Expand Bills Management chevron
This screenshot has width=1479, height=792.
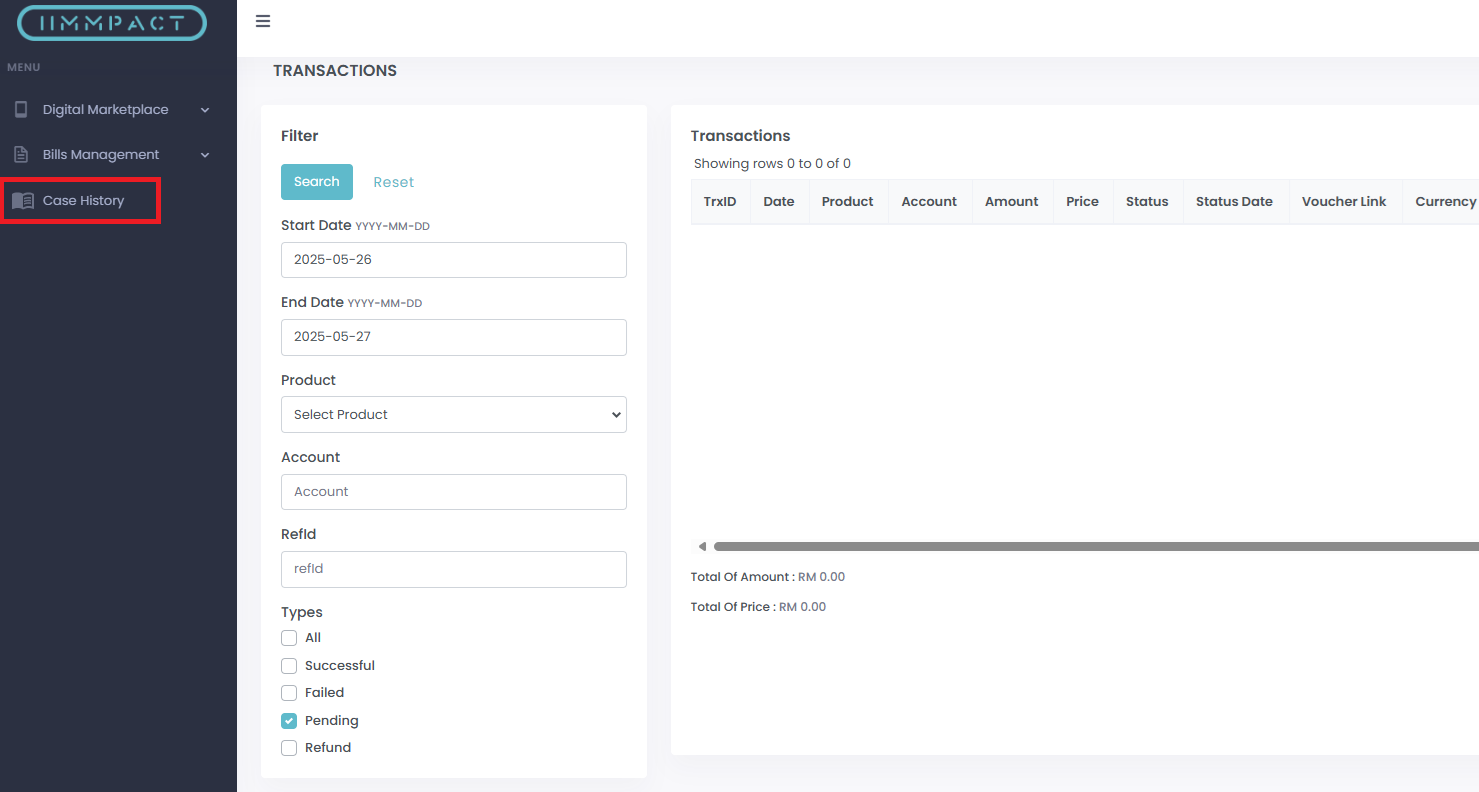[205, 155]
